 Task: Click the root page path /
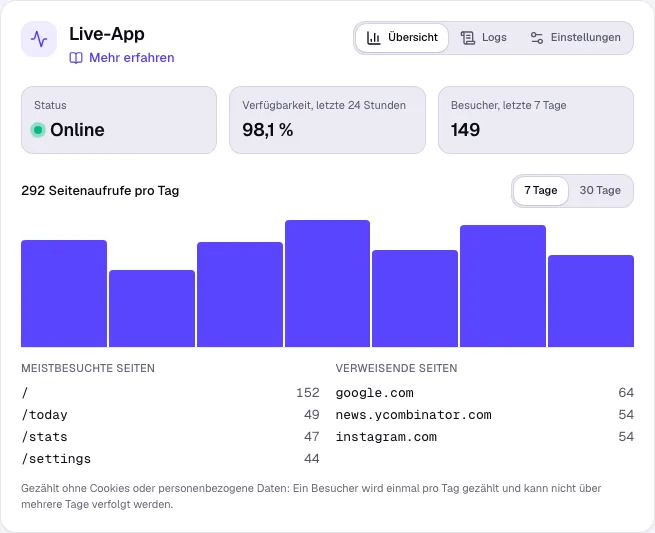(25, 393)
